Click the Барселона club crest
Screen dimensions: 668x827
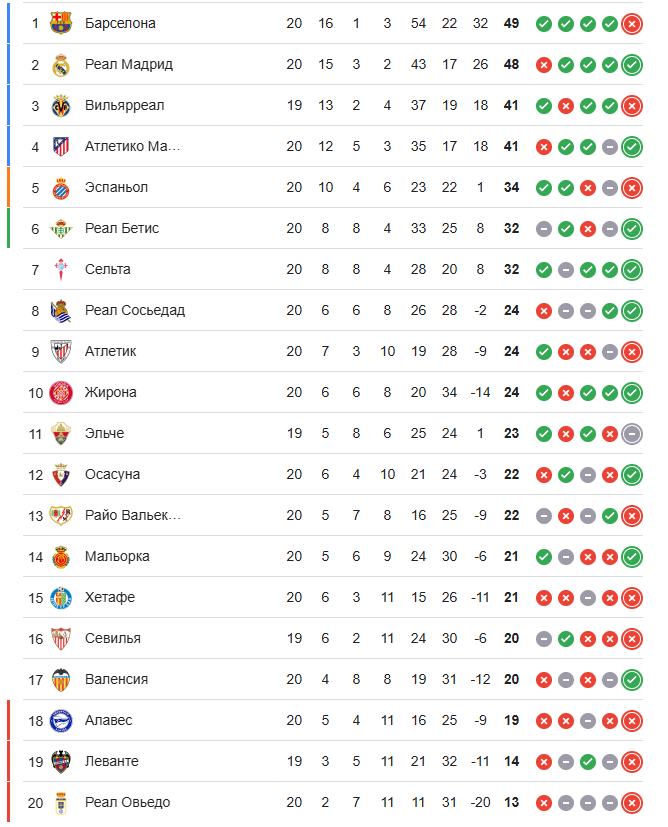tap(61, 23)
